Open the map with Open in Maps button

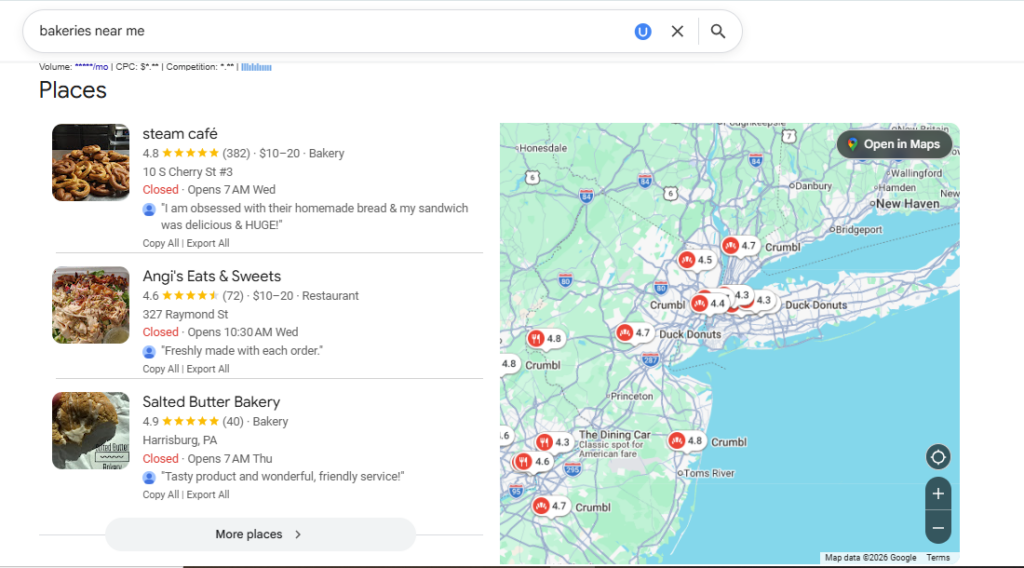(895, 144)
